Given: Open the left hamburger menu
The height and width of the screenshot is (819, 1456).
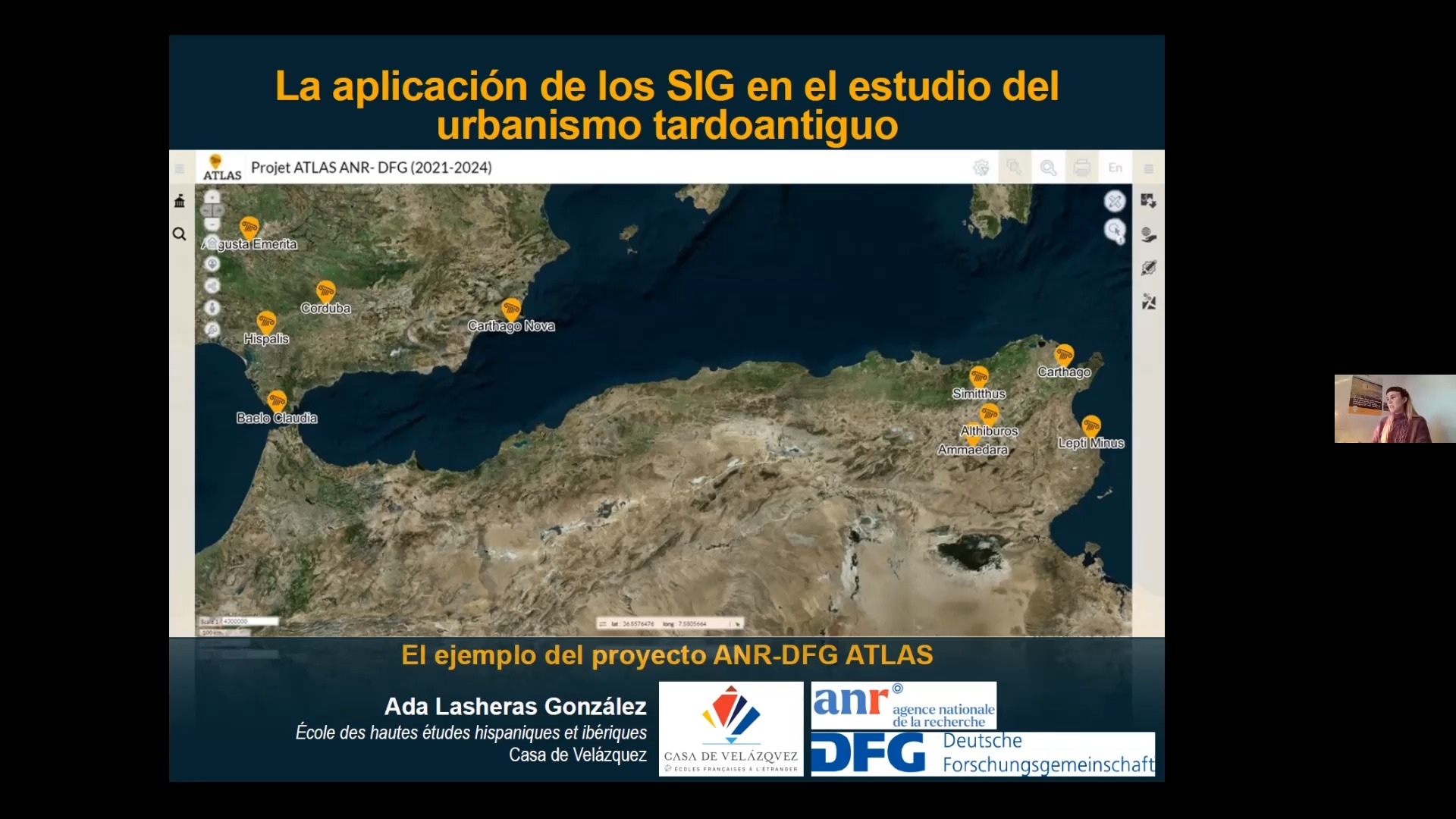Looking at the screenshot, I should 180,168.
